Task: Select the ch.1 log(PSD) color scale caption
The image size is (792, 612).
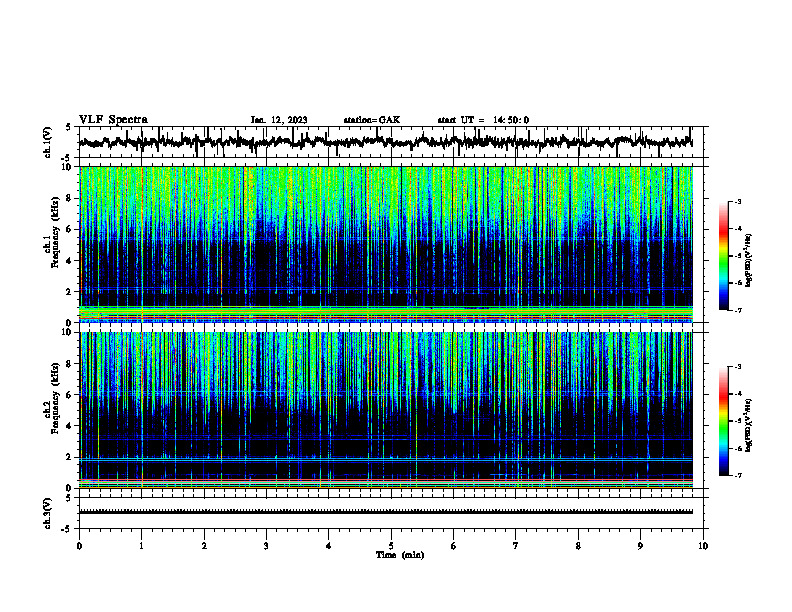Action: point(749,260)
